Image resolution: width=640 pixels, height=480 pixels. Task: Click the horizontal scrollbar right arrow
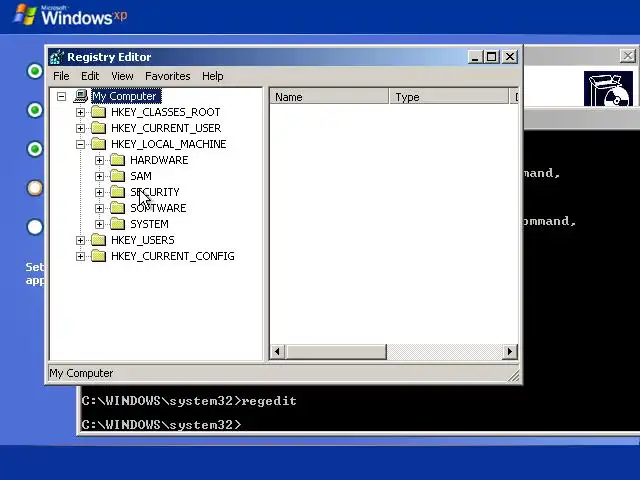pos(509,351)
